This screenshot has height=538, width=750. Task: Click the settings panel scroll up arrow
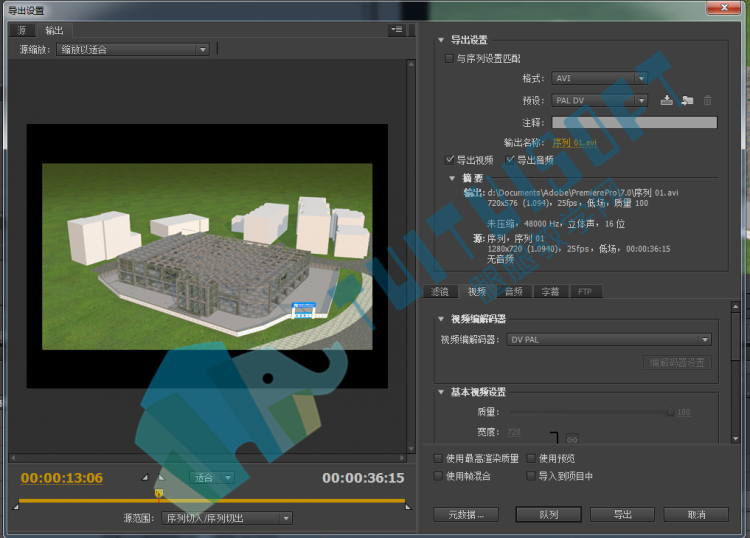(x=736, y=306)
